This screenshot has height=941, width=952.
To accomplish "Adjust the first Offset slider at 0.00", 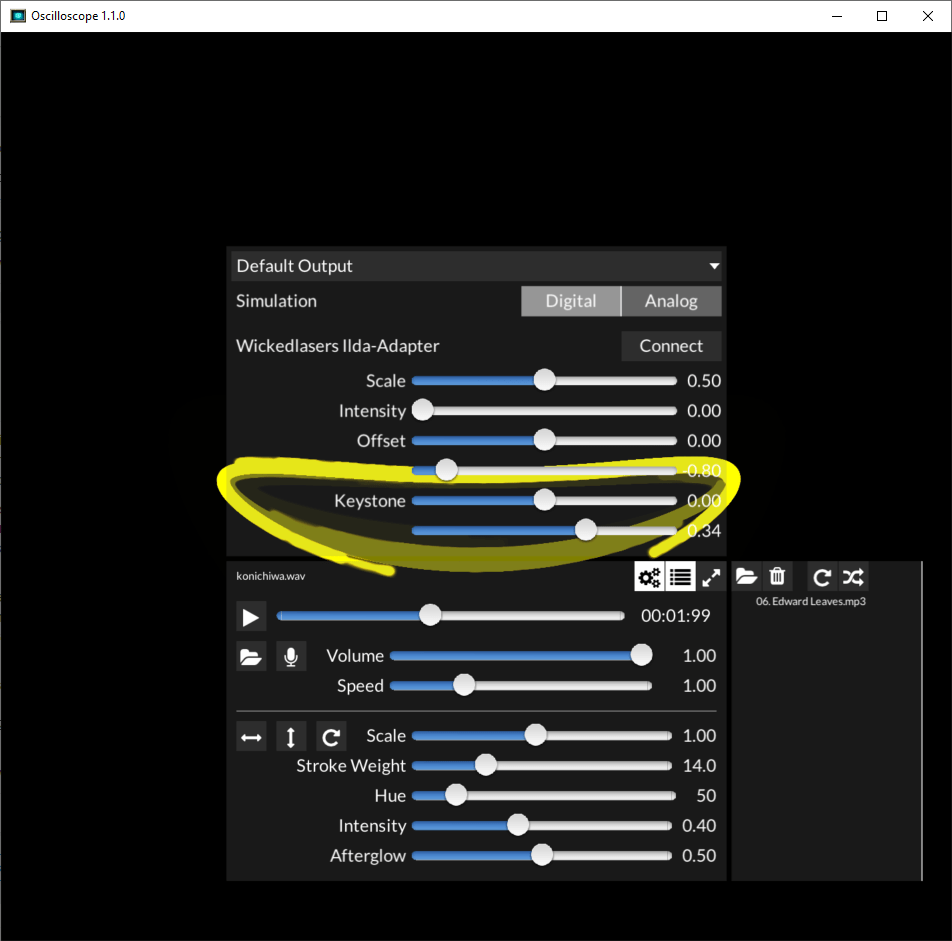I will pos(544,440).
